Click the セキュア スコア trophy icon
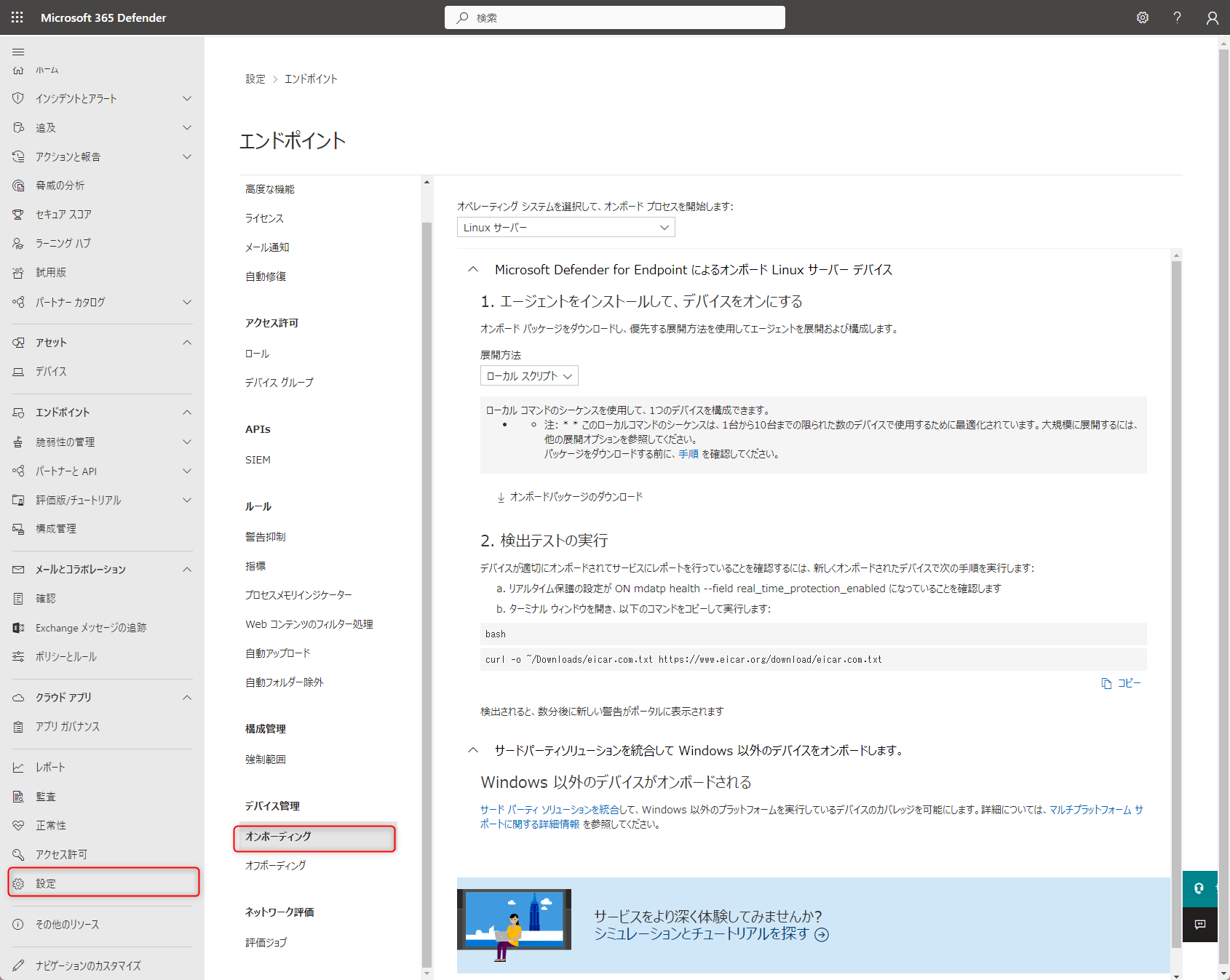This screenshot has width=1230, height=980. click(x=18, y=215)
